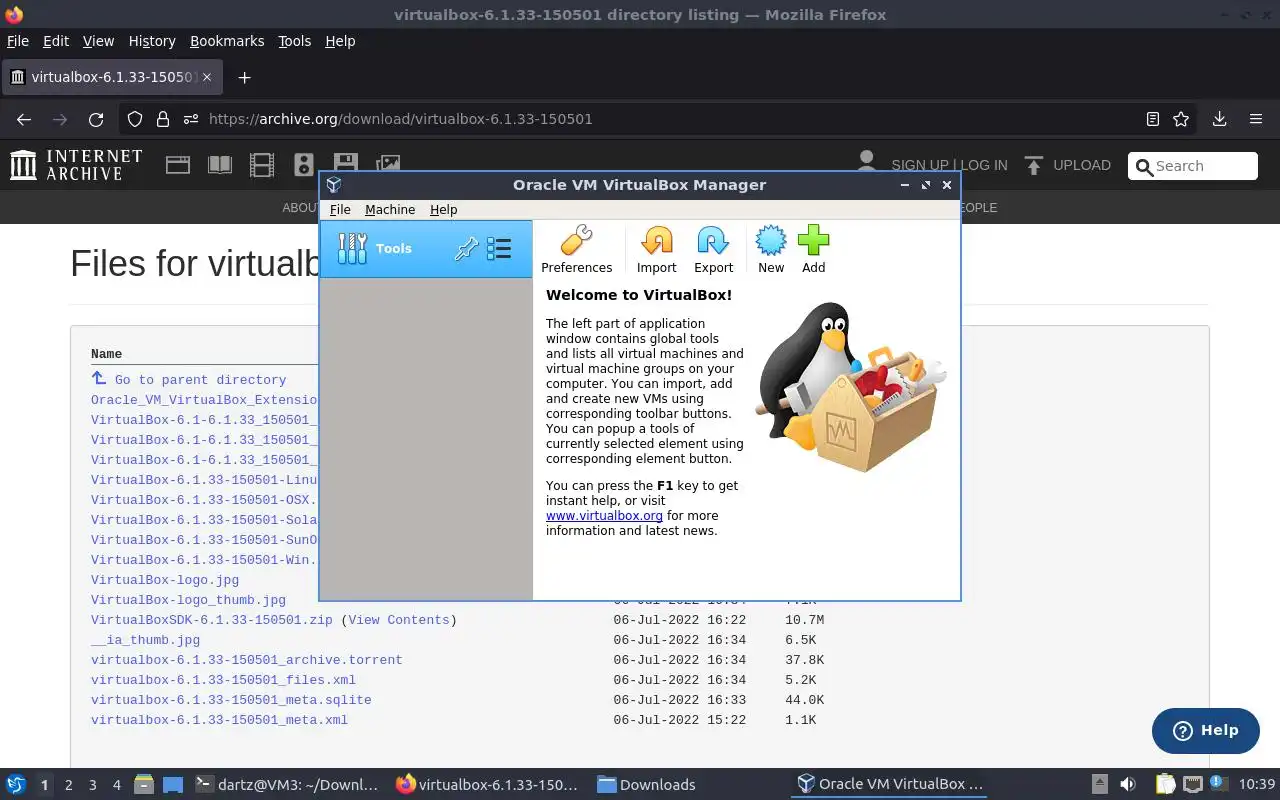Open VirtualBox-logo_thumb.jpg file link

[x=188, y=600]
